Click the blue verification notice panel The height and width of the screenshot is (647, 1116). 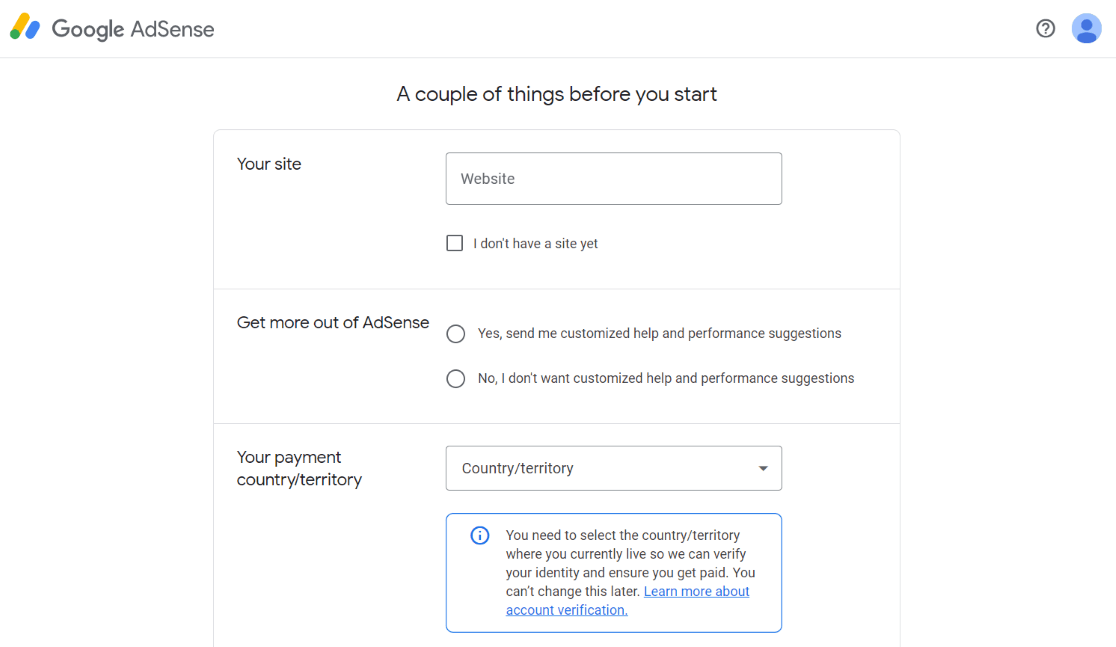[613, 572]
